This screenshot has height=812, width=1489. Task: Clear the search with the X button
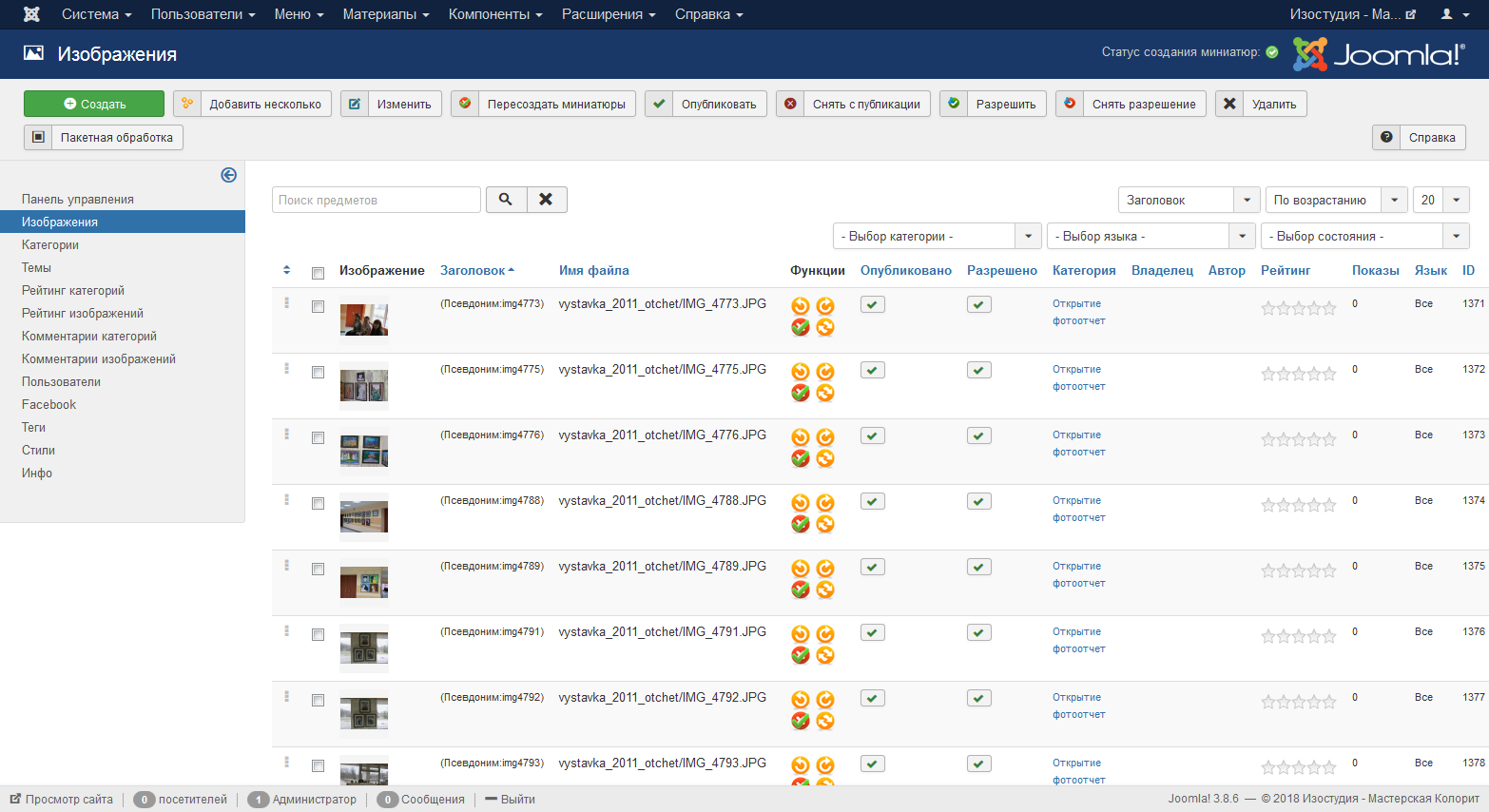tap(546, 200)
